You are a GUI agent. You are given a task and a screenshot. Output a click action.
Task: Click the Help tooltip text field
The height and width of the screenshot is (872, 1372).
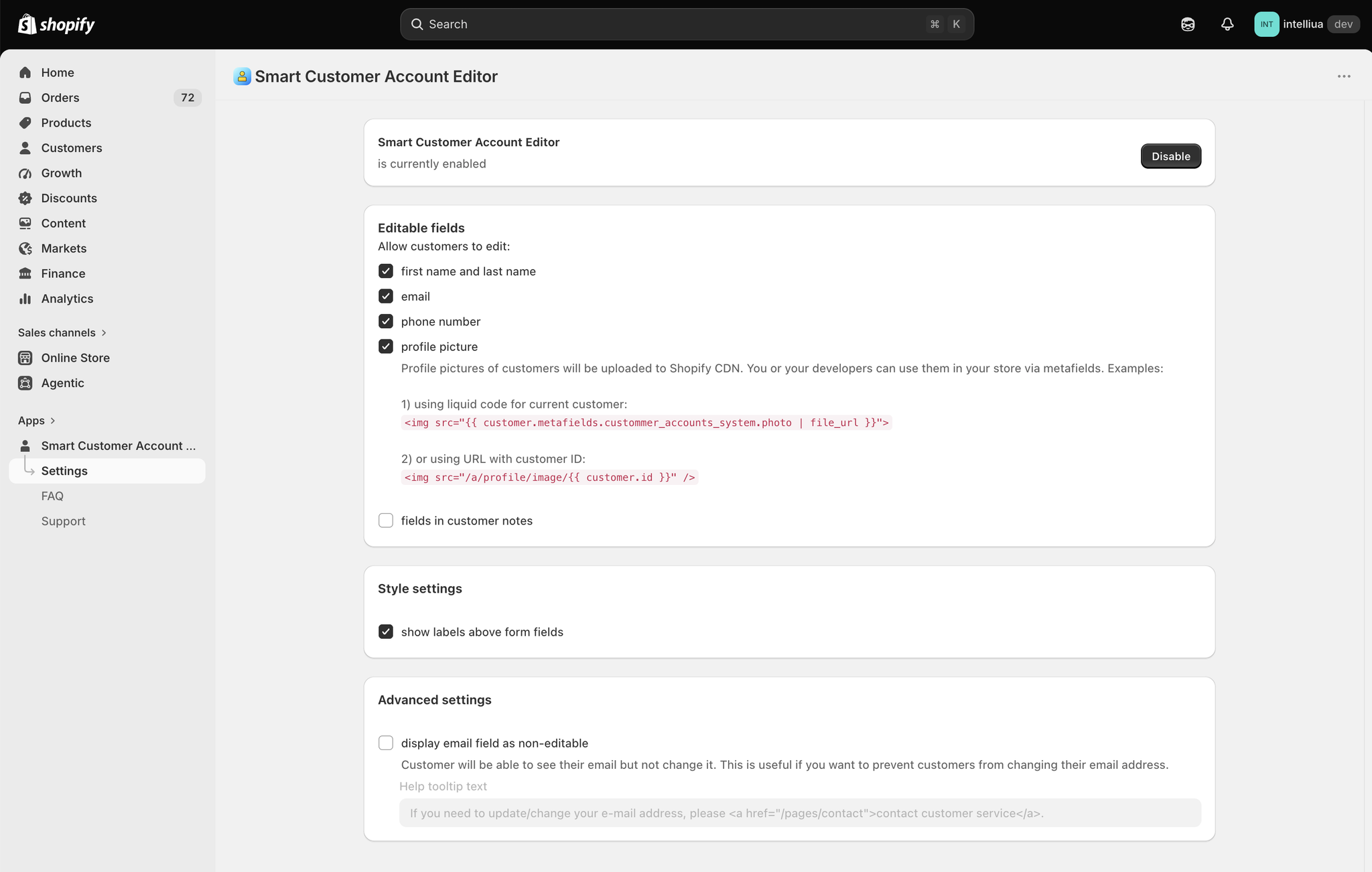tap(800, 813)
